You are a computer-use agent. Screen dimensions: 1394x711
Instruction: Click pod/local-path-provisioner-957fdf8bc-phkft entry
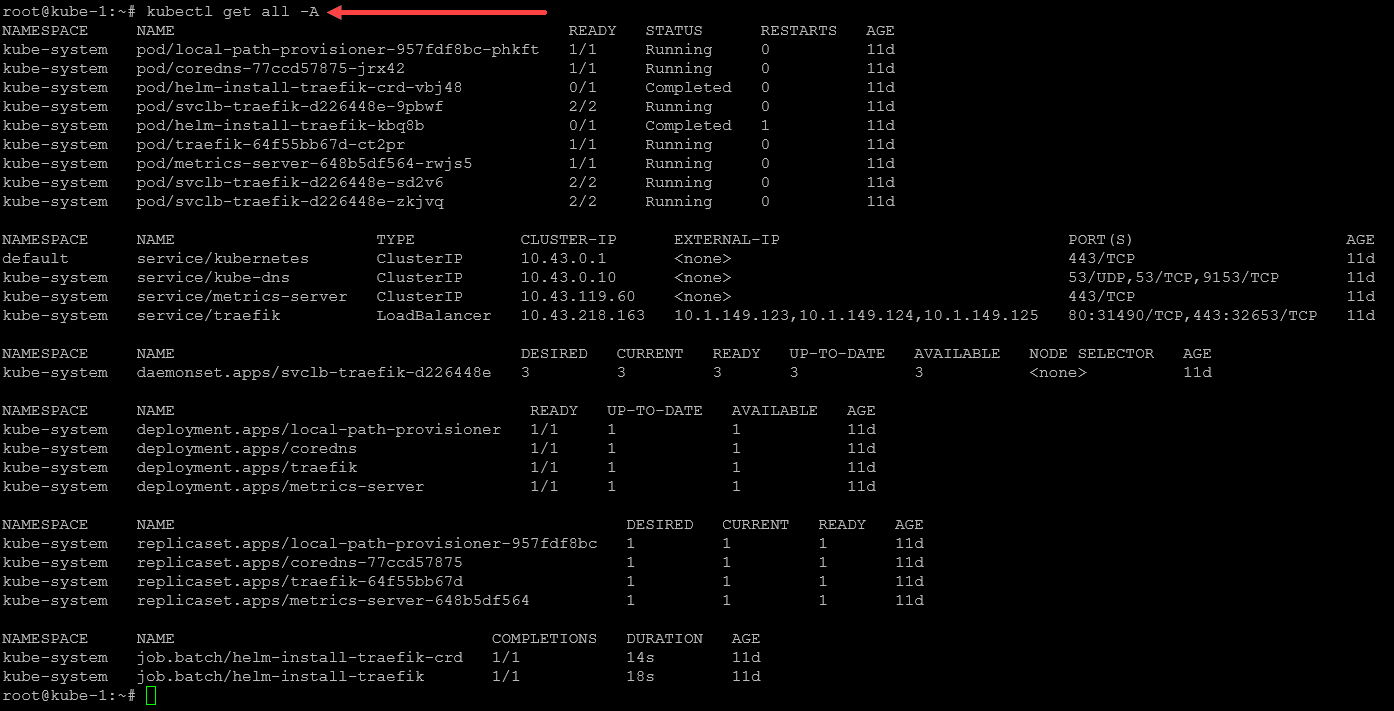click(338, 50)
